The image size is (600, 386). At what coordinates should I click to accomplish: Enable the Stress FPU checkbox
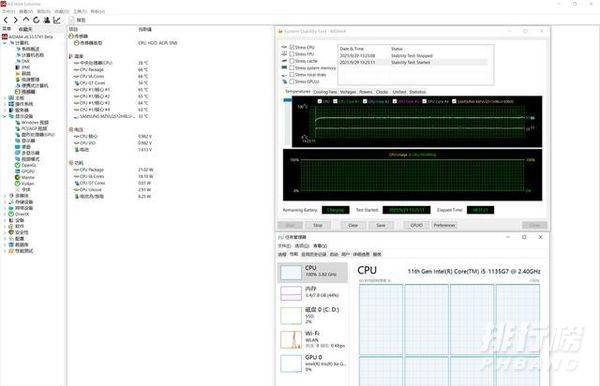coord(292,54)
